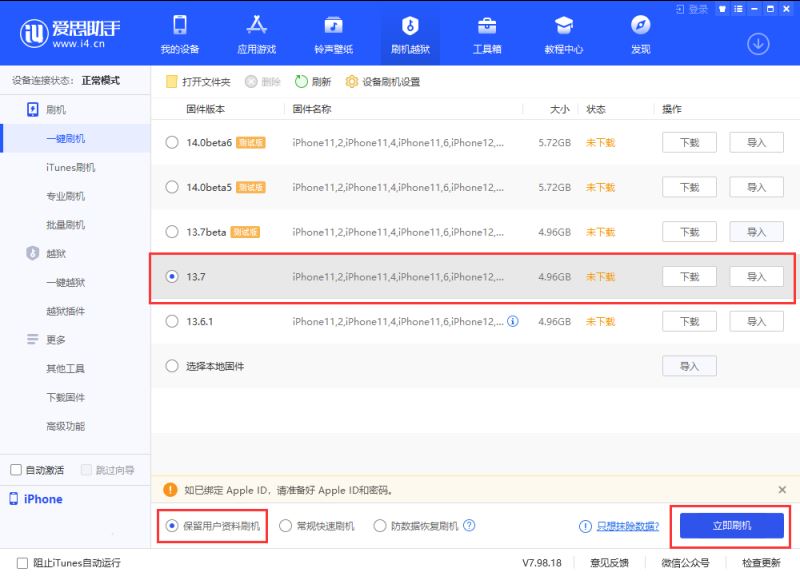This screenshot has height=576, width=800.
Task: Open 意见反馈 feedback
Action: pyautogui.click(x=609, y=563)
